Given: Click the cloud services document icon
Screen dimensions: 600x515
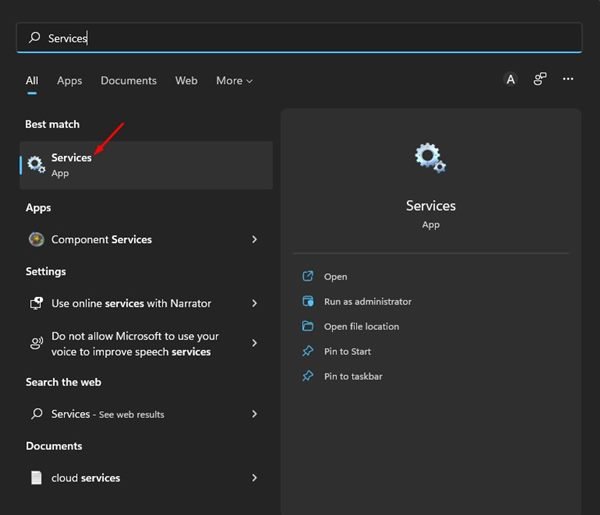Looking at the screenshot, I should 36,478.
